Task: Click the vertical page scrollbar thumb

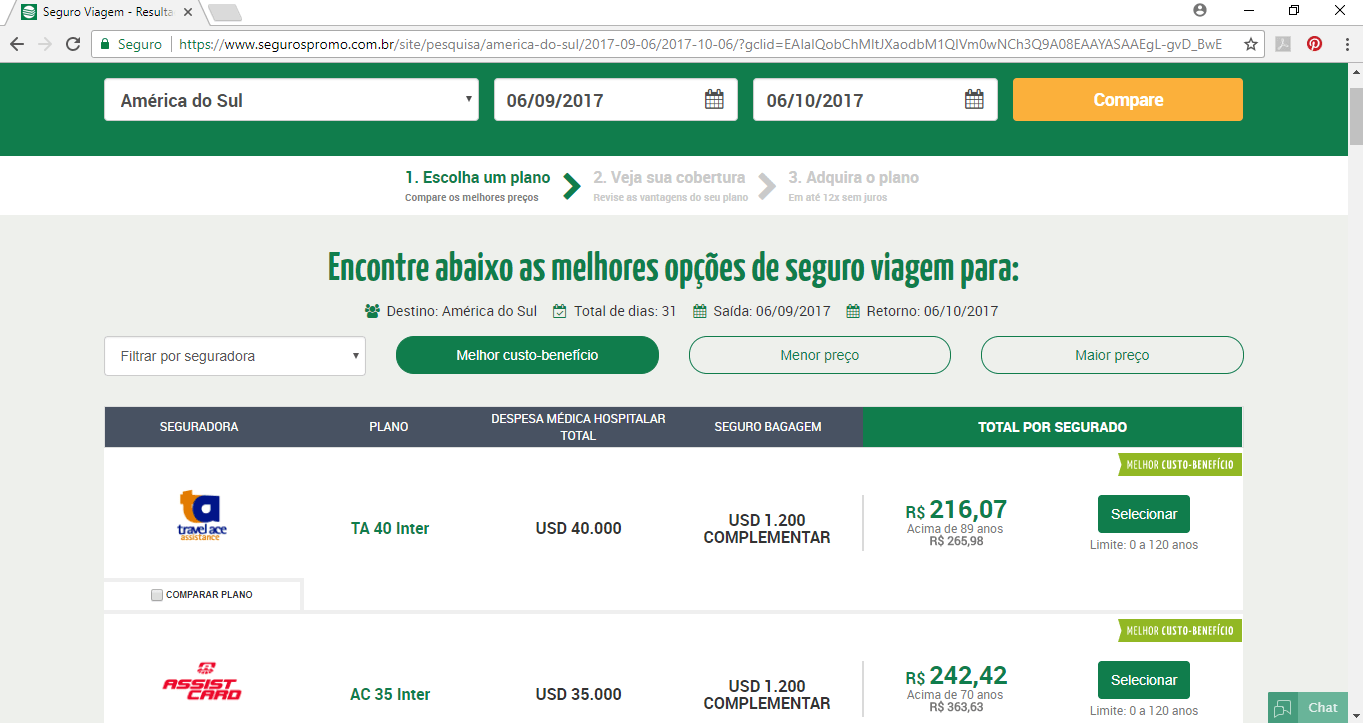Action: (1355, 115)
